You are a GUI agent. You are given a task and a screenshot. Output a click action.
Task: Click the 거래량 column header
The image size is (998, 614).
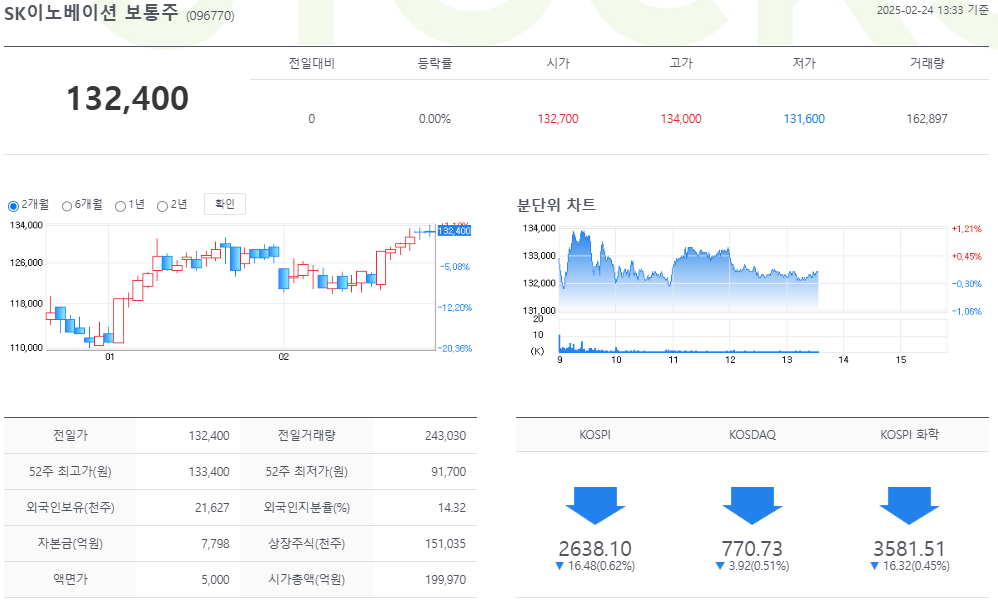929,61
